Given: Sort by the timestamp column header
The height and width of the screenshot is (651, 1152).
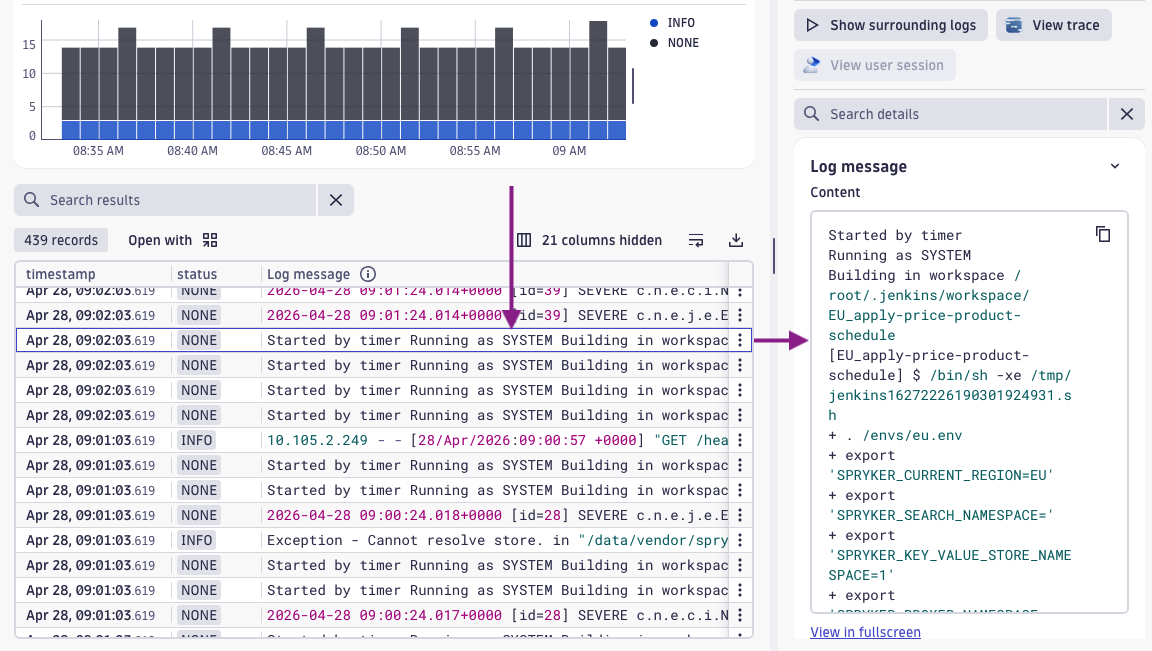Looking at the screenshot, I should (x=61, y=274).
